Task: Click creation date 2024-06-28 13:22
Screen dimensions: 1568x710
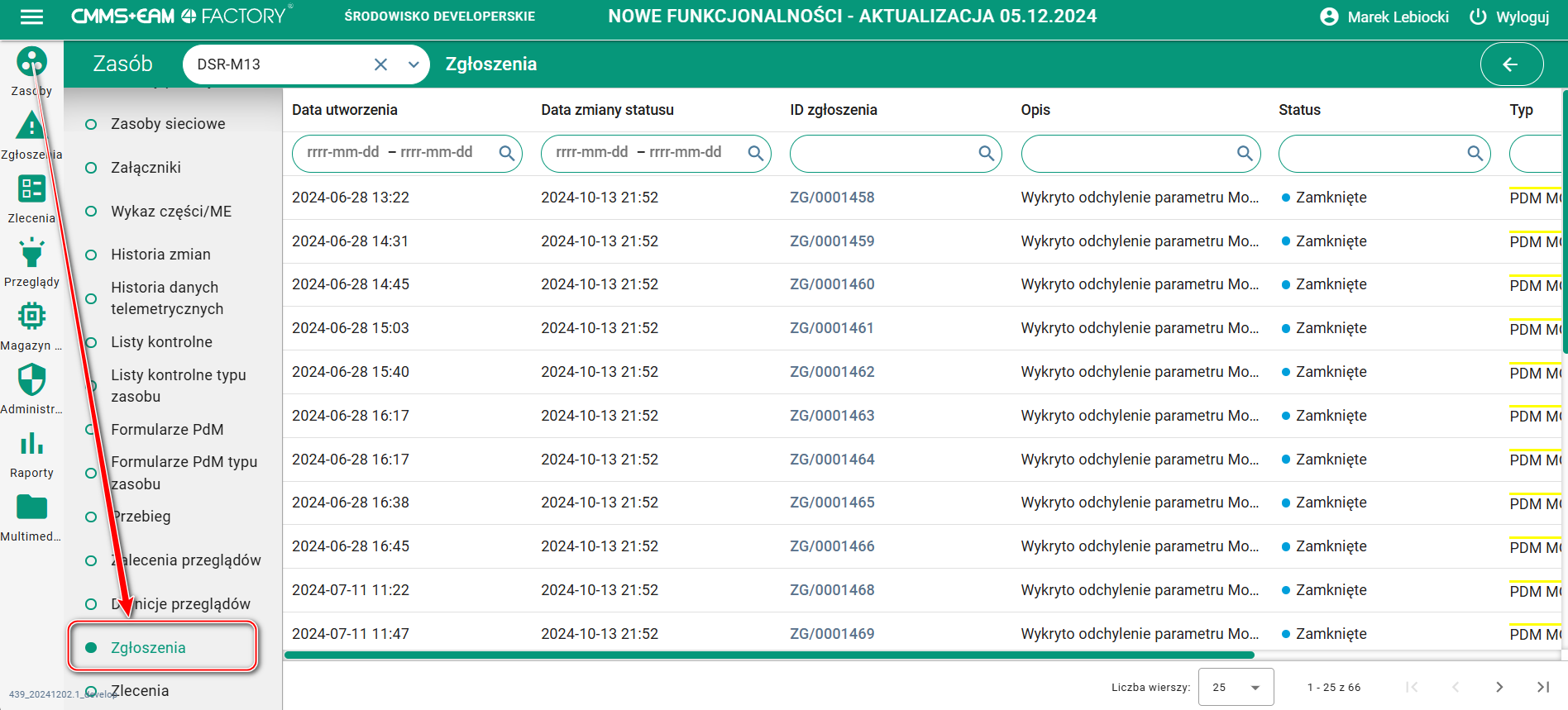Action: (x=351, y=198)
